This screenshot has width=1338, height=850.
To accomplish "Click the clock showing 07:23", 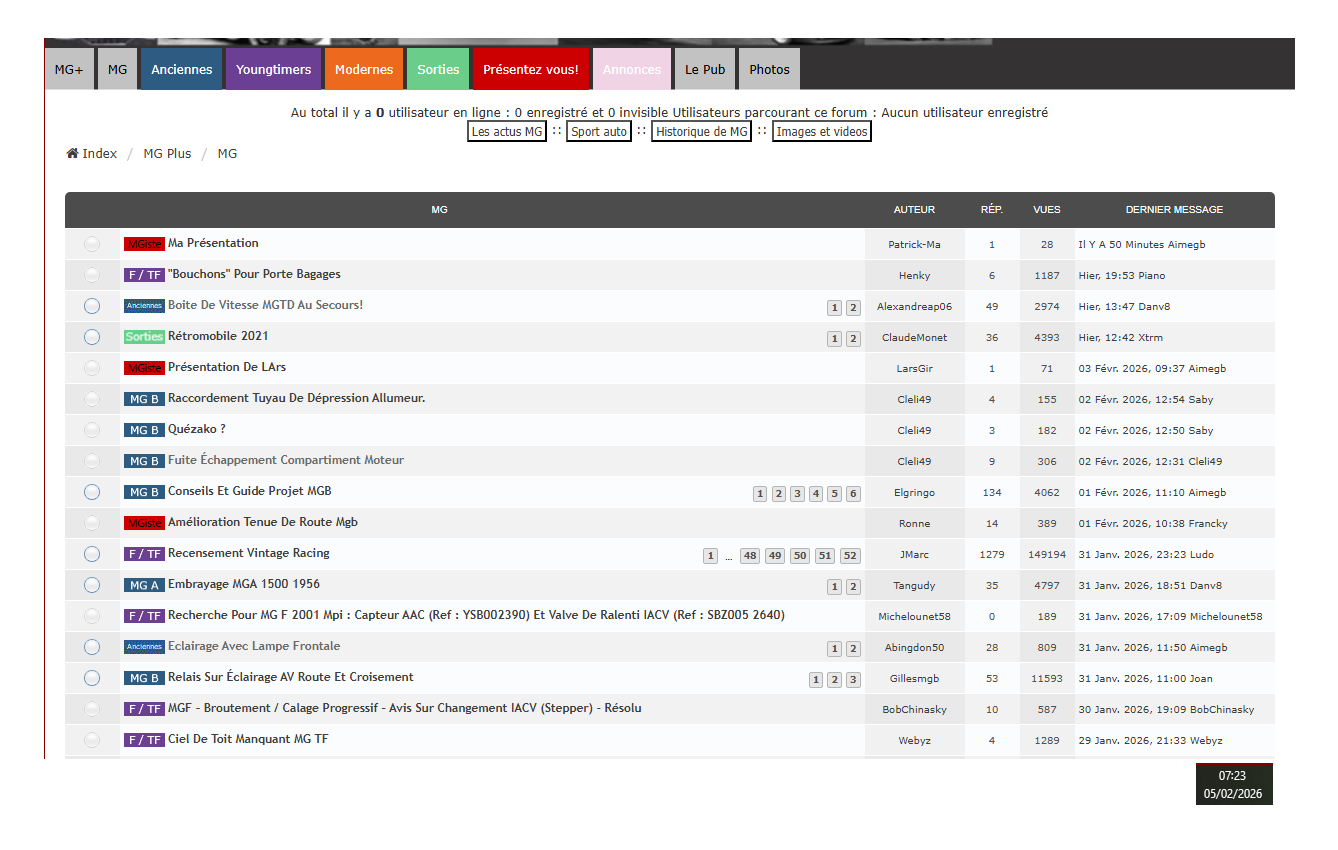I will [x=1232, y=776].
